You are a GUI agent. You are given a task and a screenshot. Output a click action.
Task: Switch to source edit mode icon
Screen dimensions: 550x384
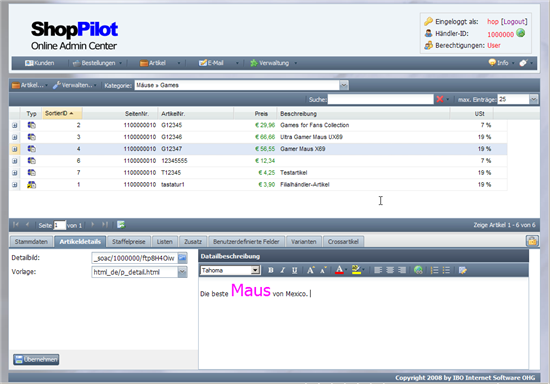[x=463, y=270]
